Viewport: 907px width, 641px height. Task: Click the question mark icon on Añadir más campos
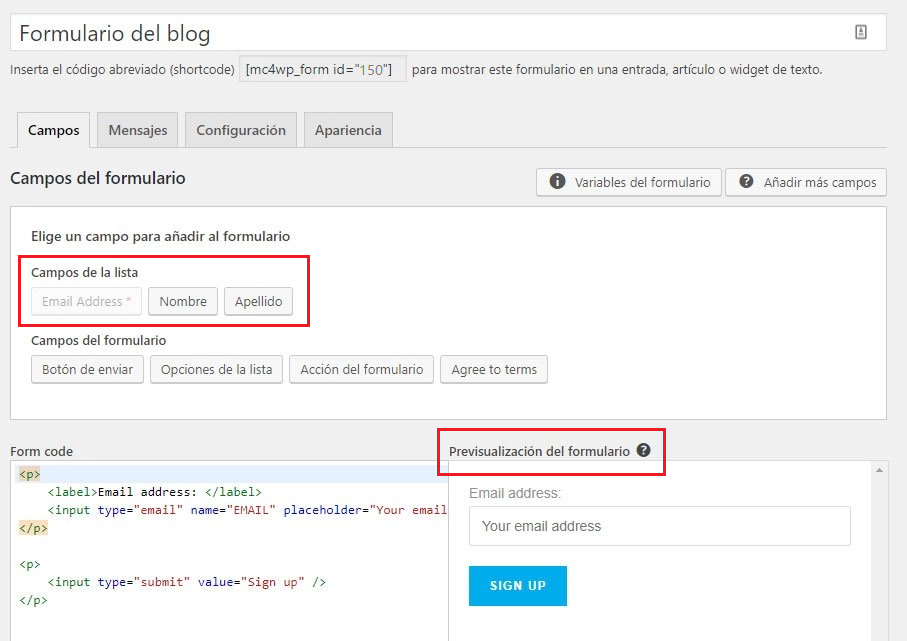(746, 182)
